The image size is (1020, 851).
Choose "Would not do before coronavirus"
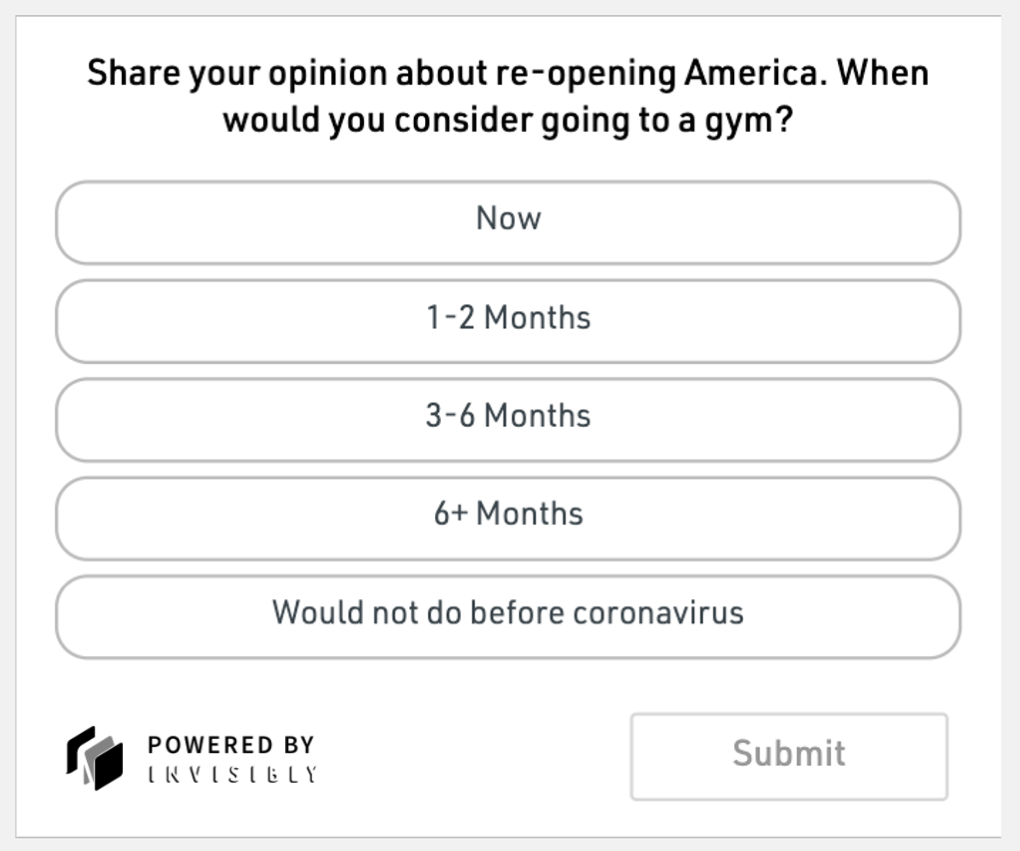point(508,617)
